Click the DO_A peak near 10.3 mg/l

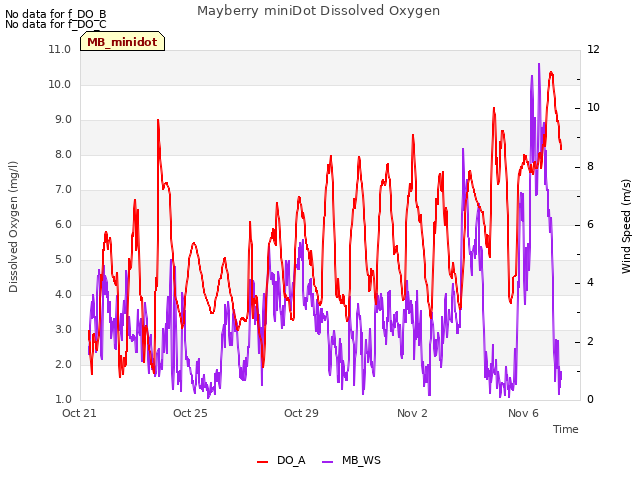click(x=551, y=73)
